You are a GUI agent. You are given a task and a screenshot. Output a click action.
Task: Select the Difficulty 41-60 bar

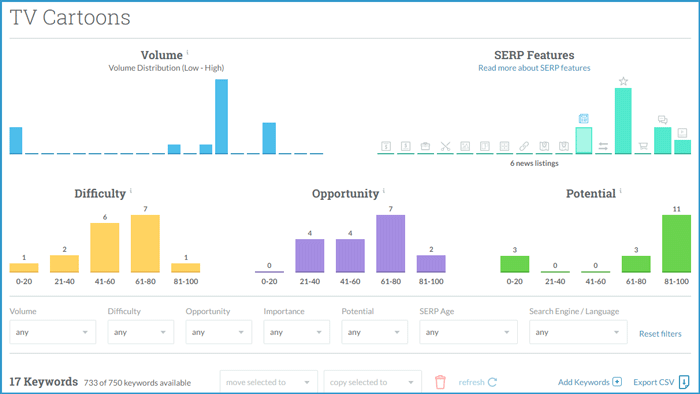point(105,248)
